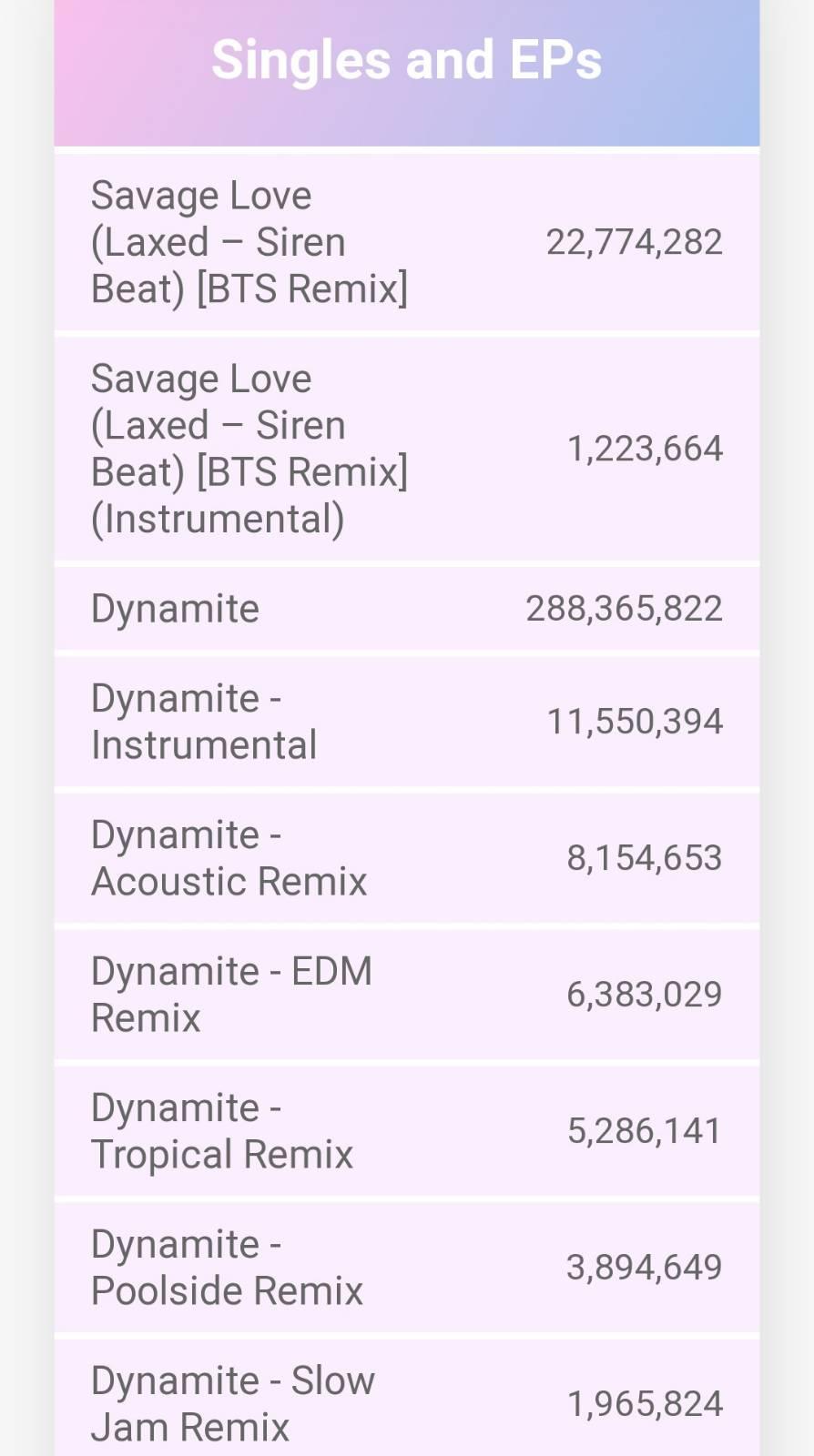
Task: Tap the Singles and EPs header
Action: tap(406, 60)
